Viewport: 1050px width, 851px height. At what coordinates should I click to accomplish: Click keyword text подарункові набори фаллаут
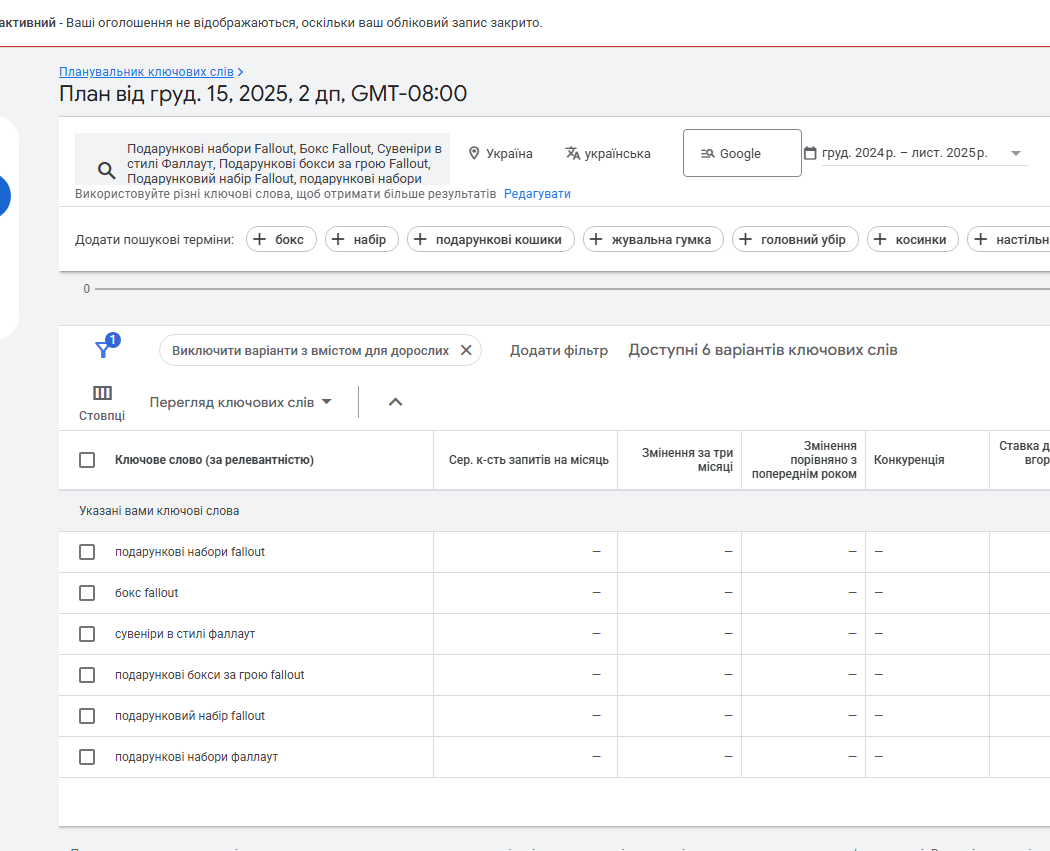pyautogui.click(x=196, y=757)
